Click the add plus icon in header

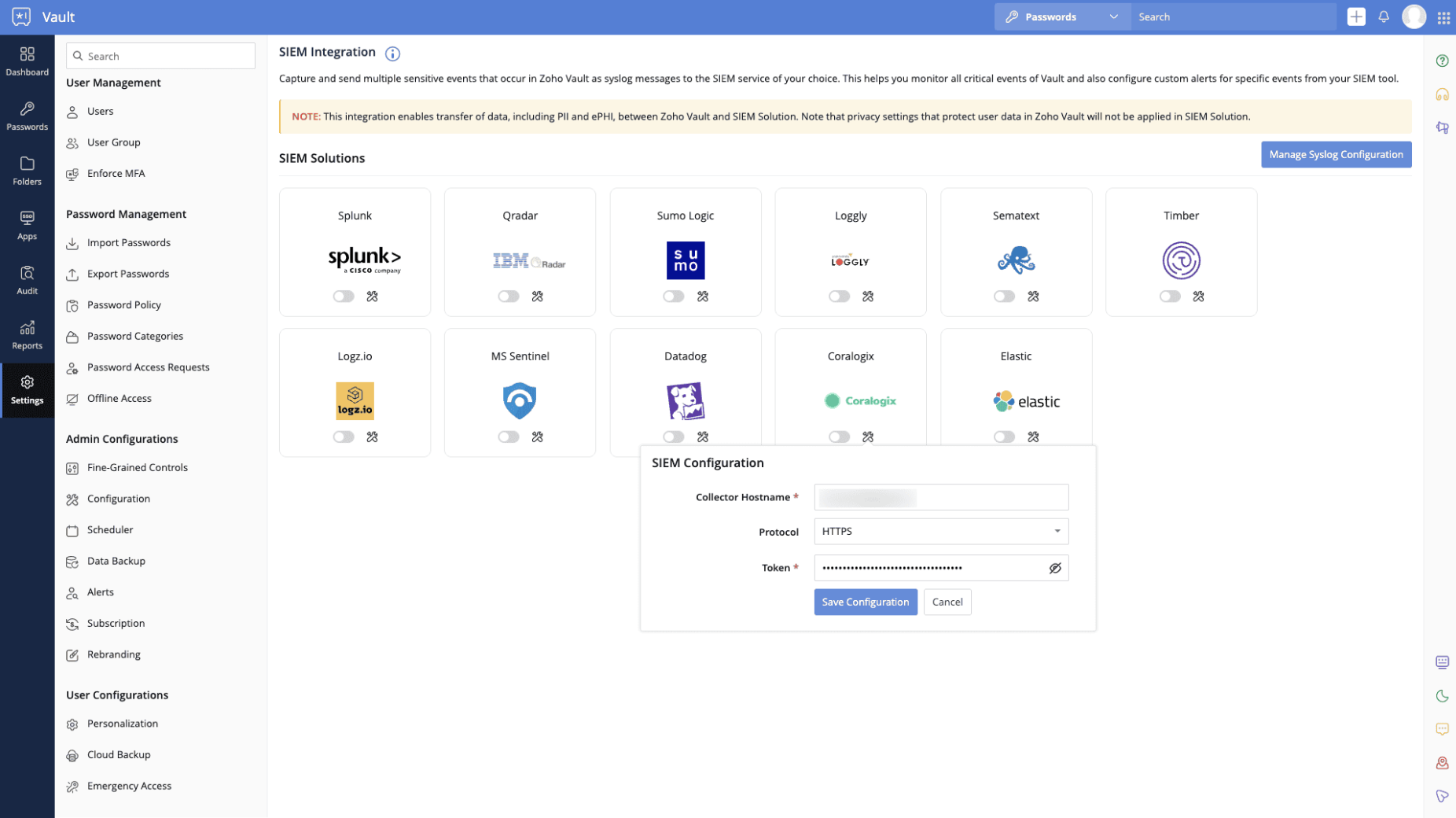(x=1355, y=17)
